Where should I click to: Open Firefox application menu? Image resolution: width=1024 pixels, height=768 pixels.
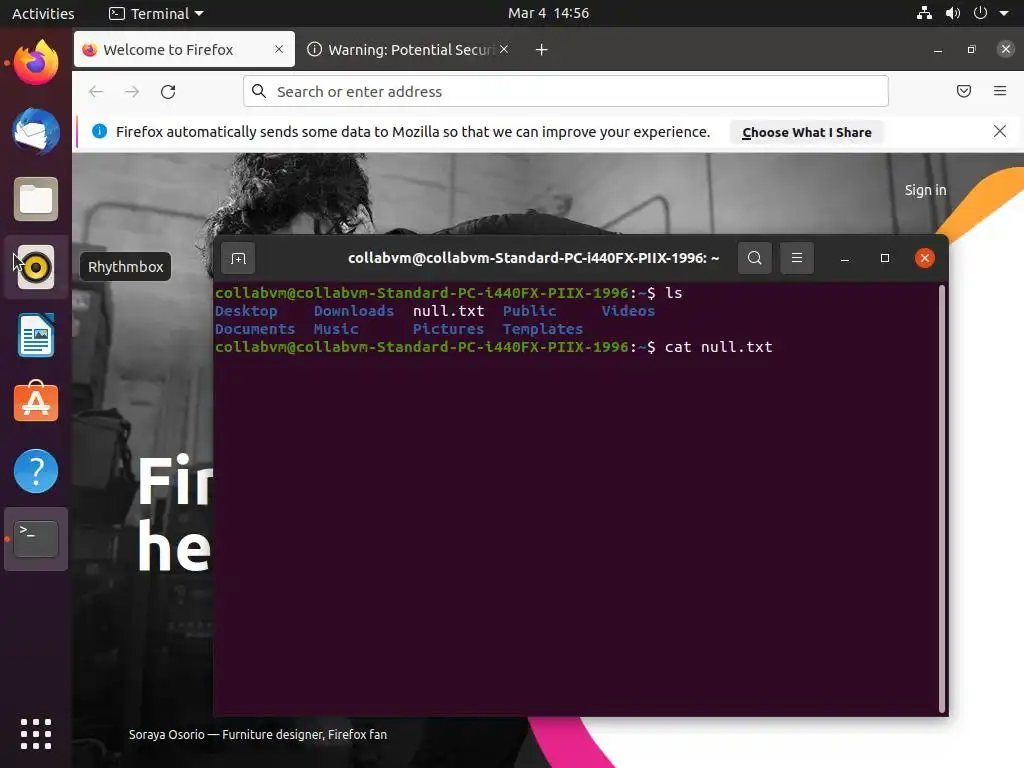[x=1000, y=91]
